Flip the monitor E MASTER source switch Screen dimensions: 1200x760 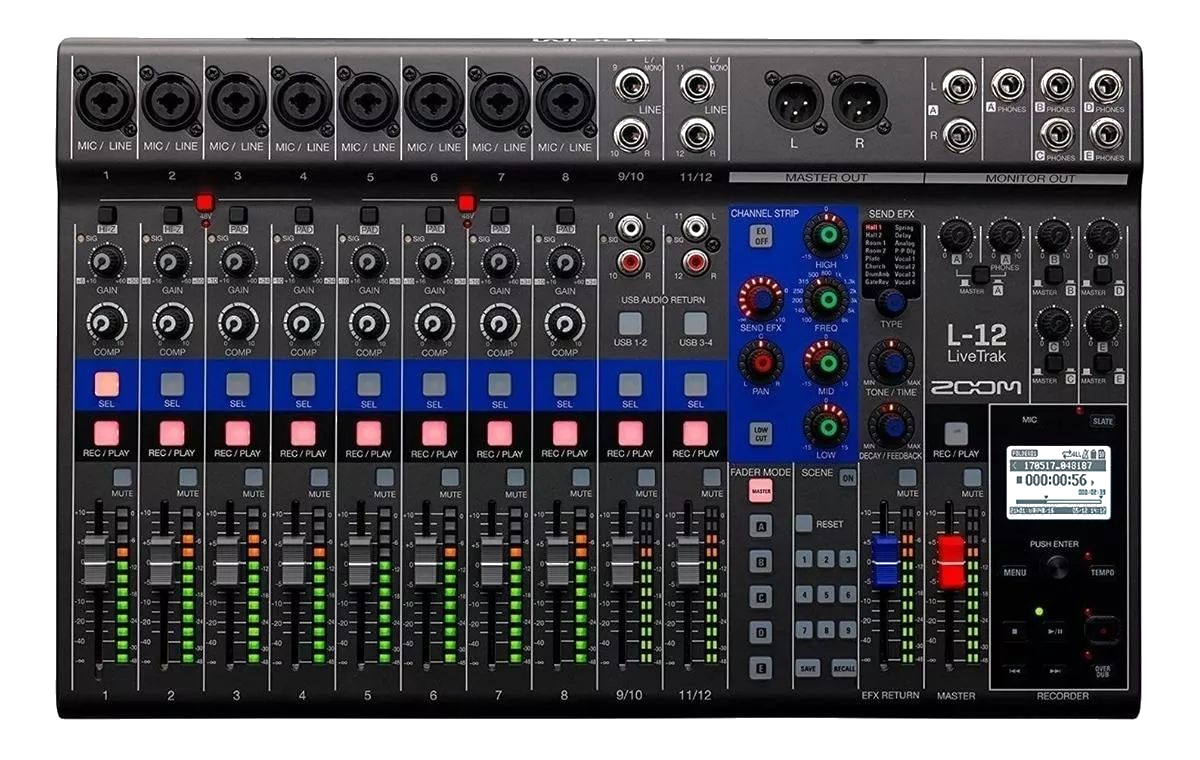(x=1104, y=364)
